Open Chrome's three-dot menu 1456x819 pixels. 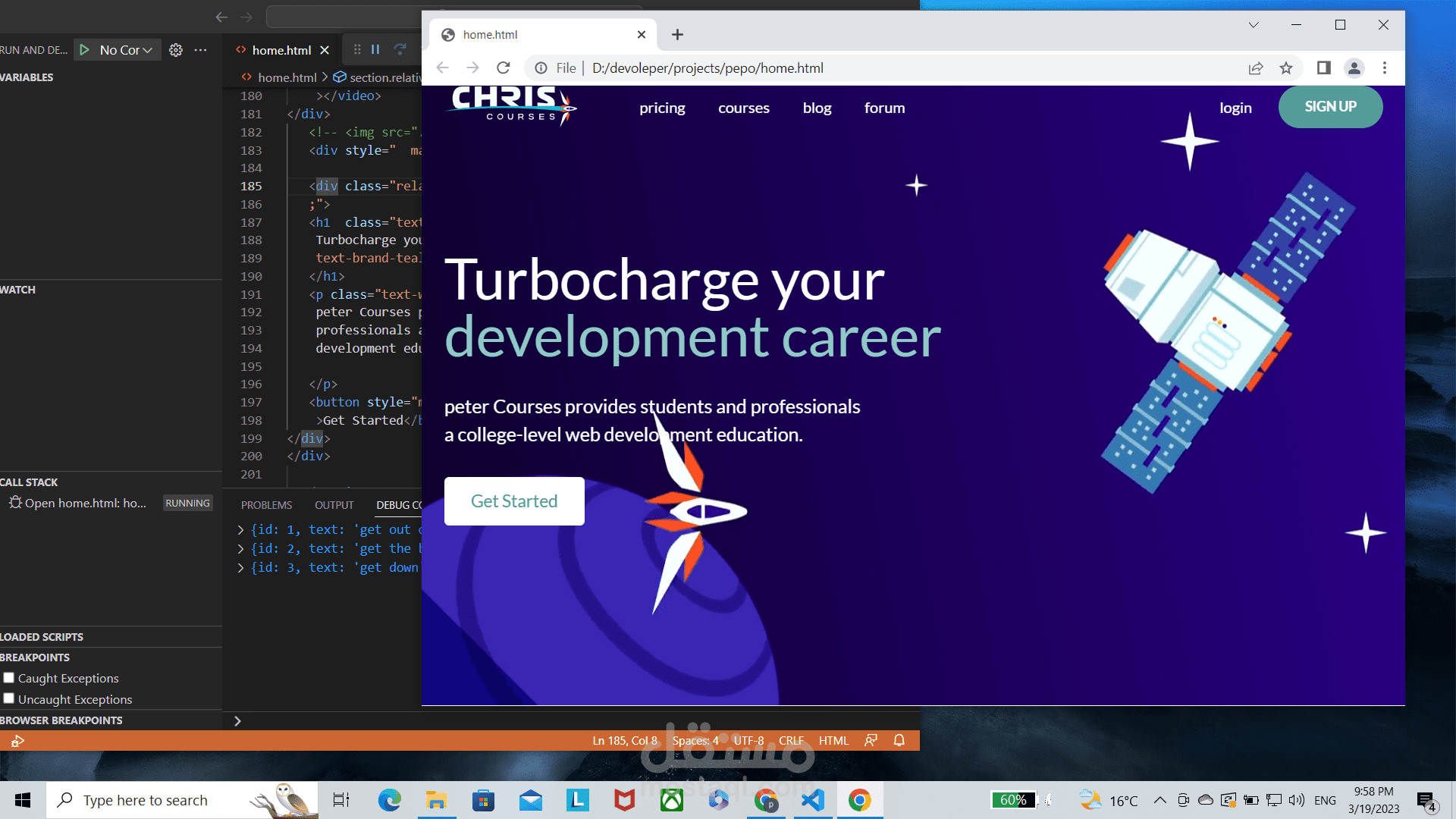click(1385, 68)
